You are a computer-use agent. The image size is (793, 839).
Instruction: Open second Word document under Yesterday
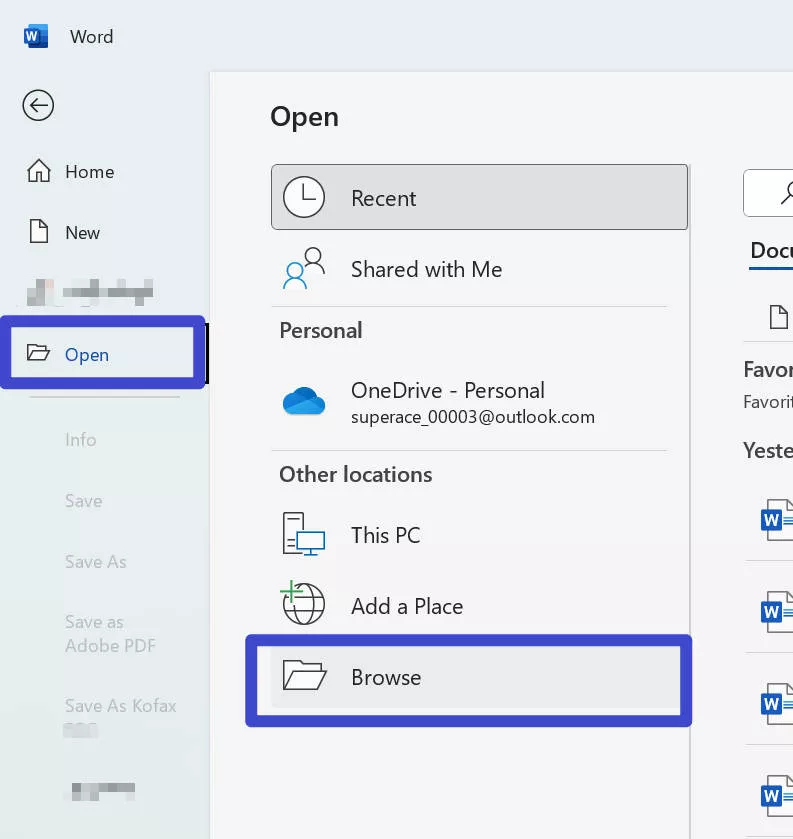pos(777,612)
